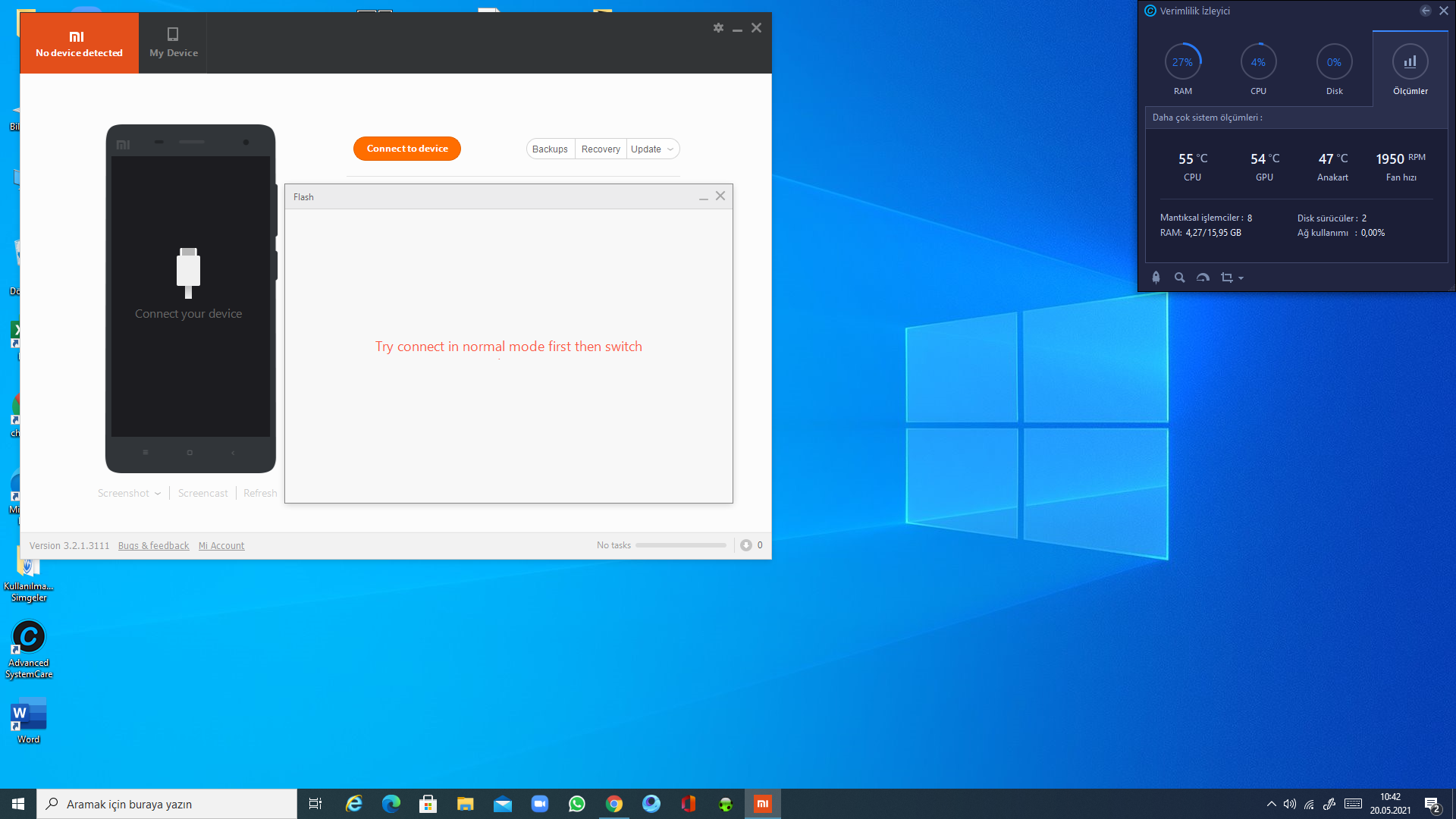Open the Mi Account link
Image resolution: width=1456 pixels, height=819 pixels.
221,546
